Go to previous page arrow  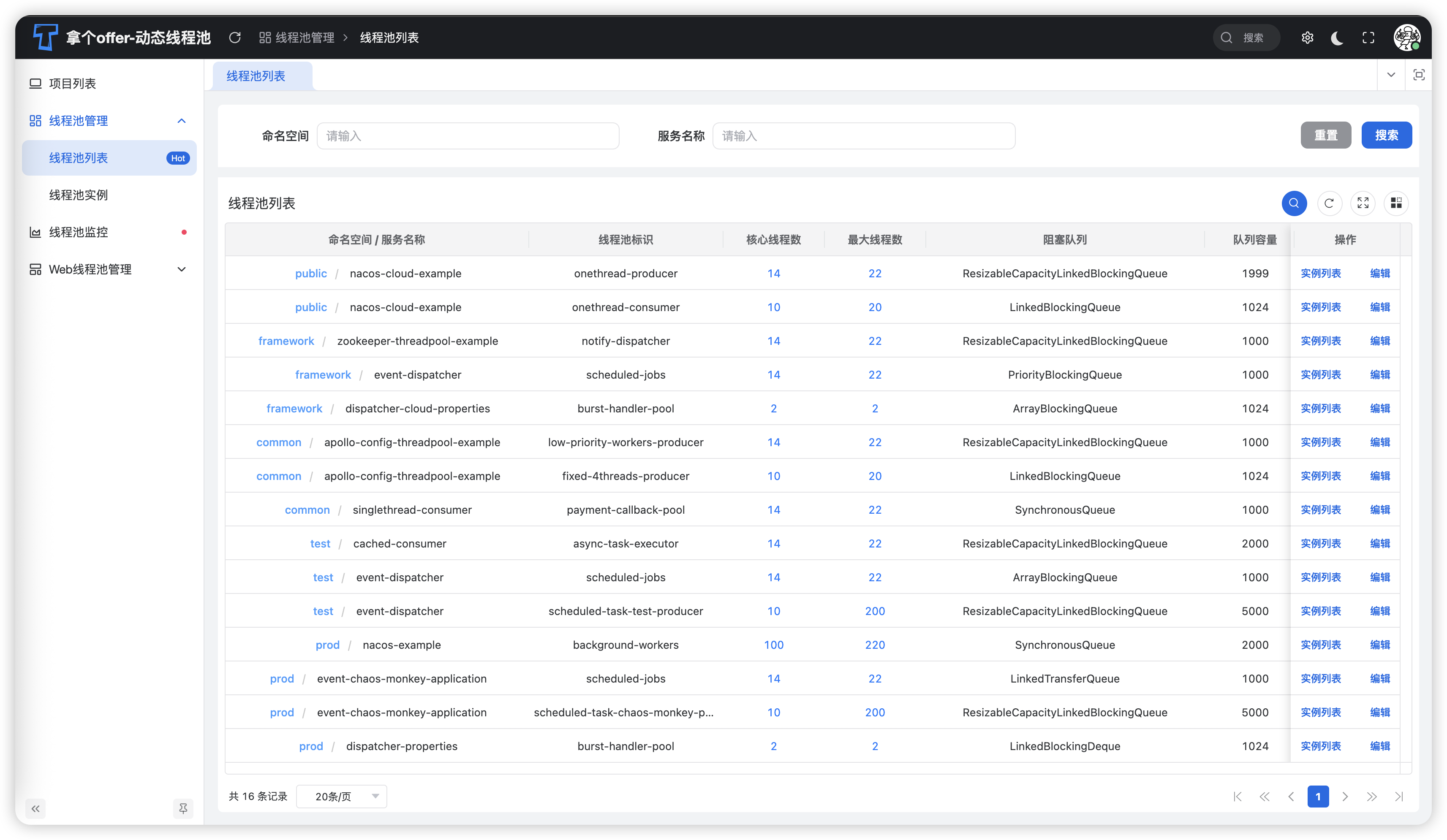pos(1292,797)
